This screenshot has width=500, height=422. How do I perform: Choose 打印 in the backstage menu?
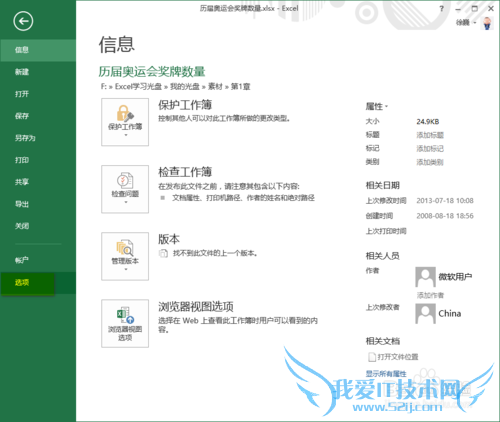(x=38, y=160)
